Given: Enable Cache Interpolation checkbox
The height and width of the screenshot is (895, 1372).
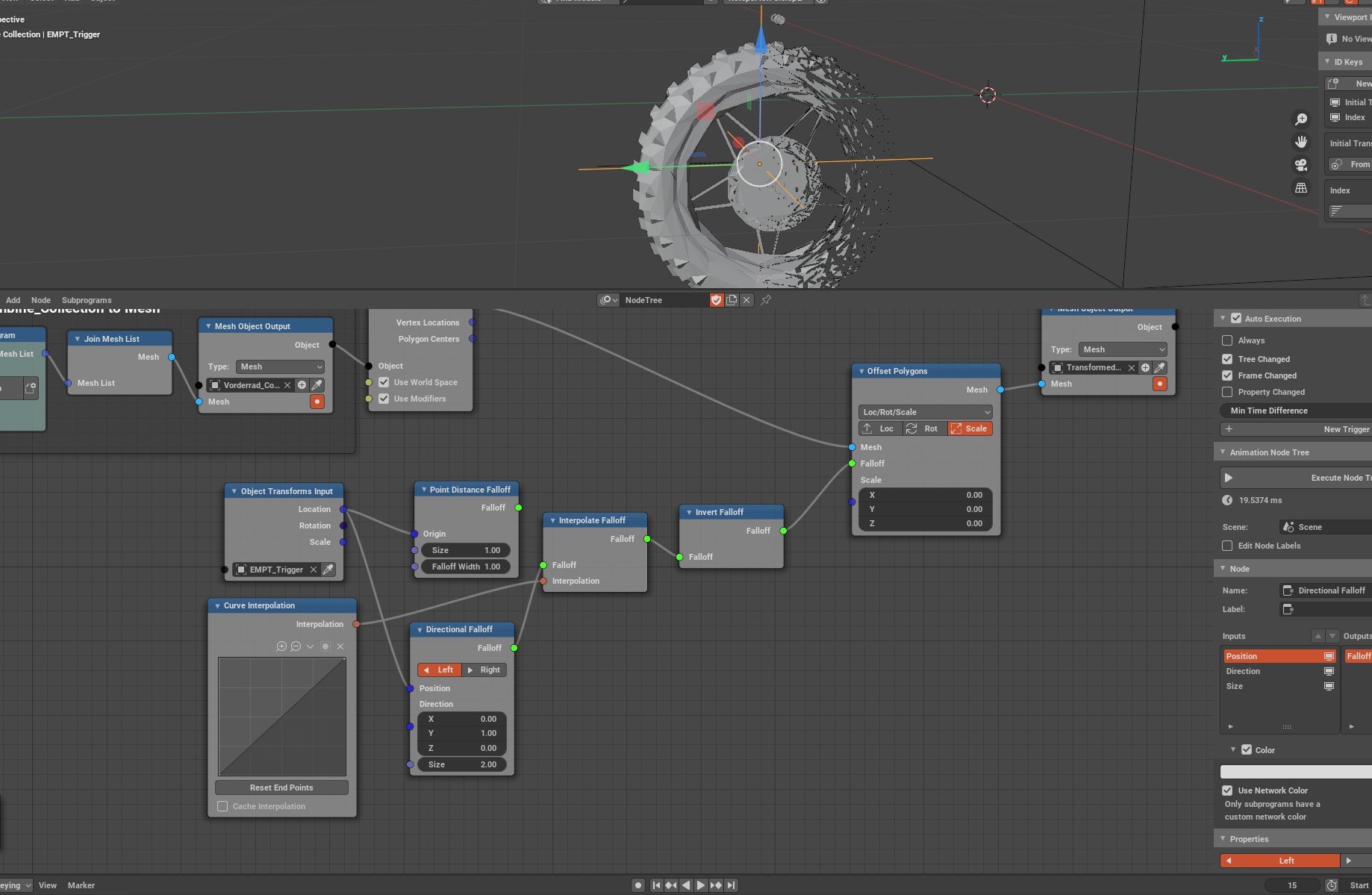Looking at the screenshot, I should (x=222, y=806).
